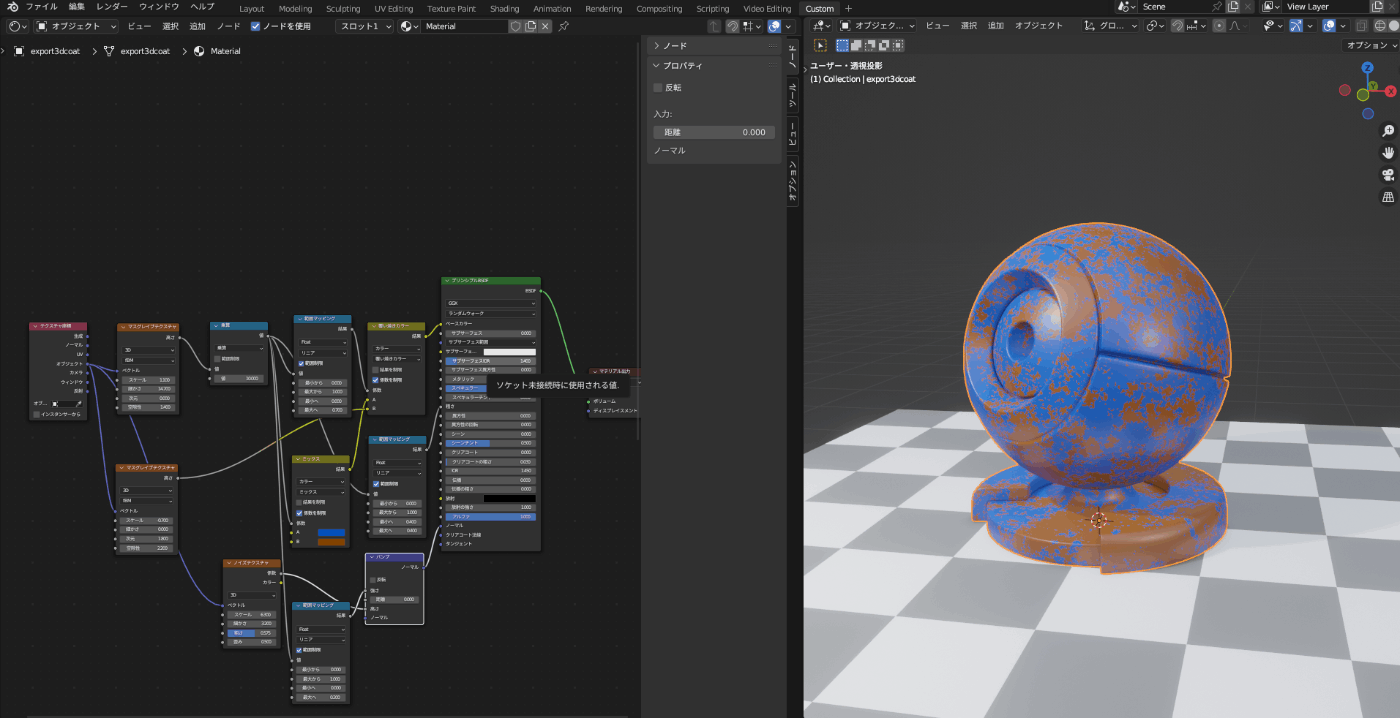
Task: Open the 編集 (Edit) menu
Action: 76,7
